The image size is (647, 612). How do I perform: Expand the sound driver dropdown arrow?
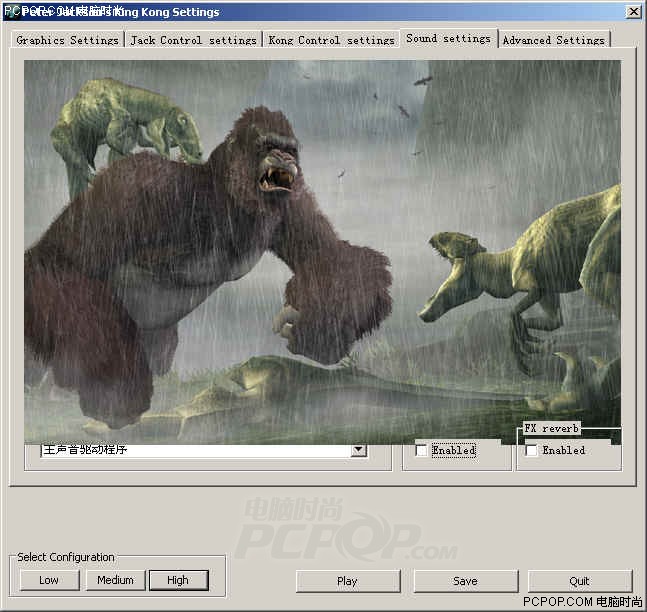tap(358, 451)
